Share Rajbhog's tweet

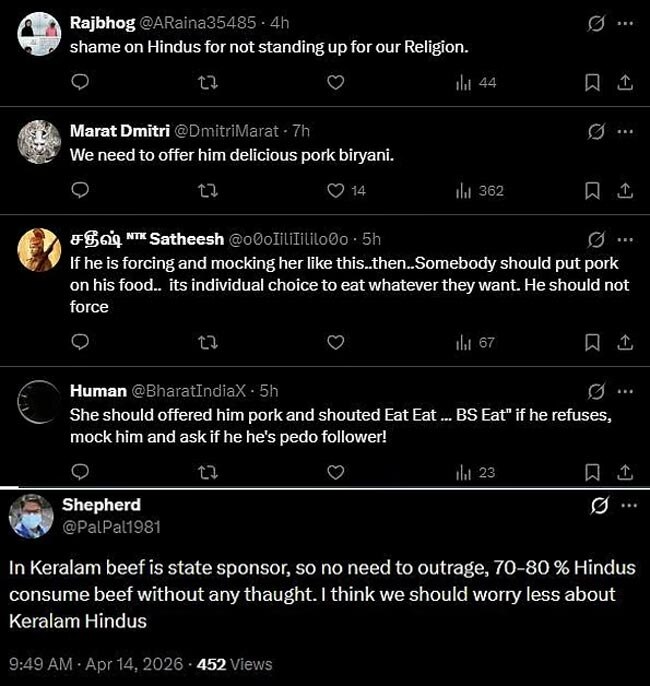(x=625, y=83)
